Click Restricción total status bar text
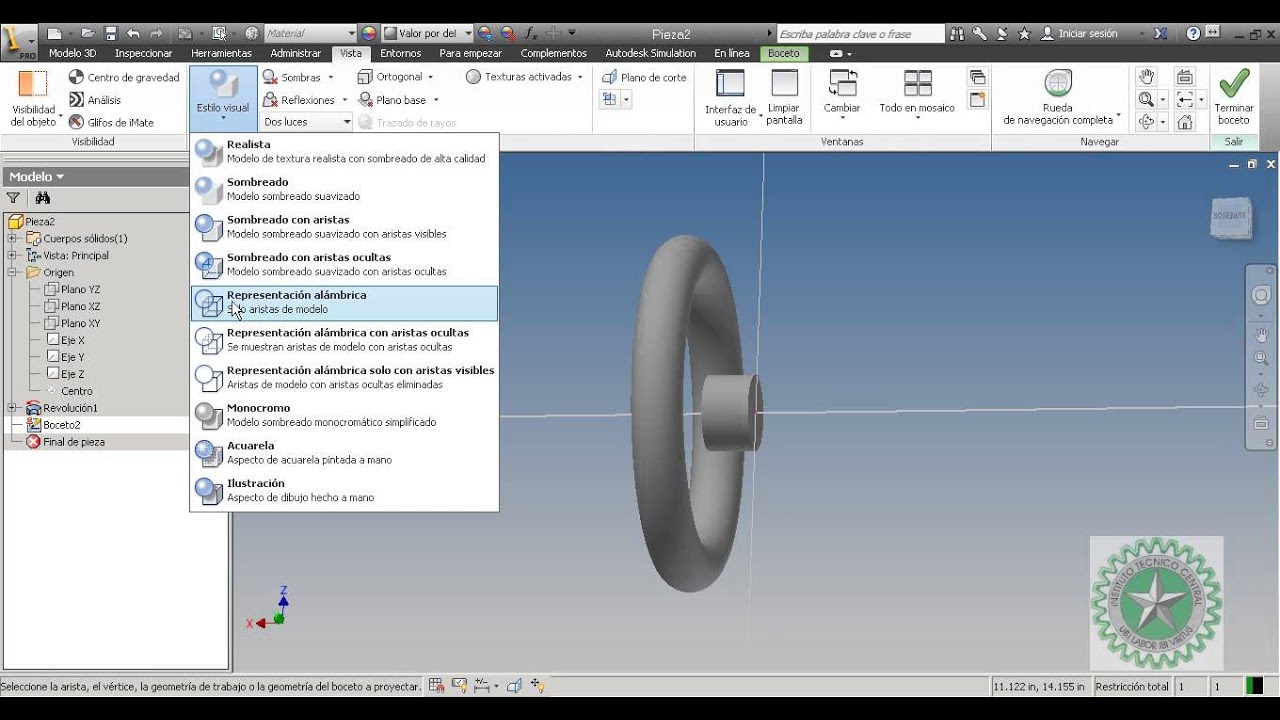This screenshot has height=720, width=1280. (1132, 687)
